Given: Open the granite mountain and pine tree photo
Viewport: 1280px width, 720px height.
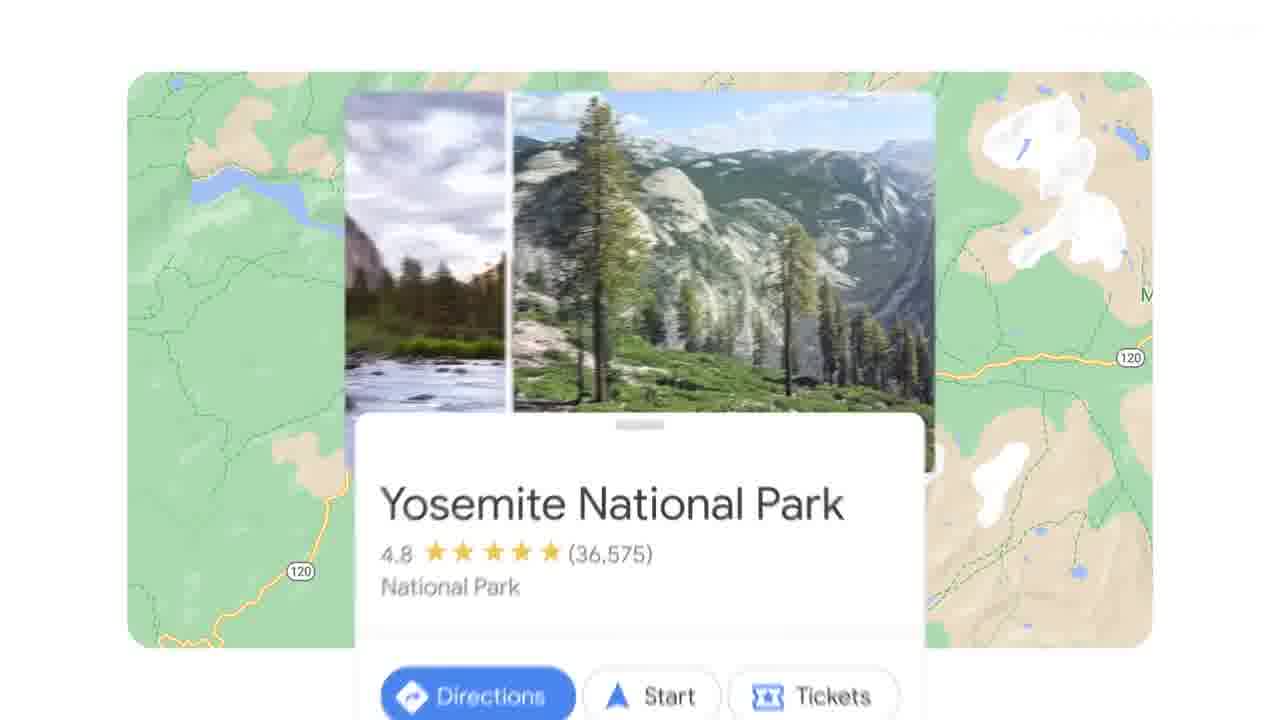Looking at the screenshot, I should click(x=724, y=252).
